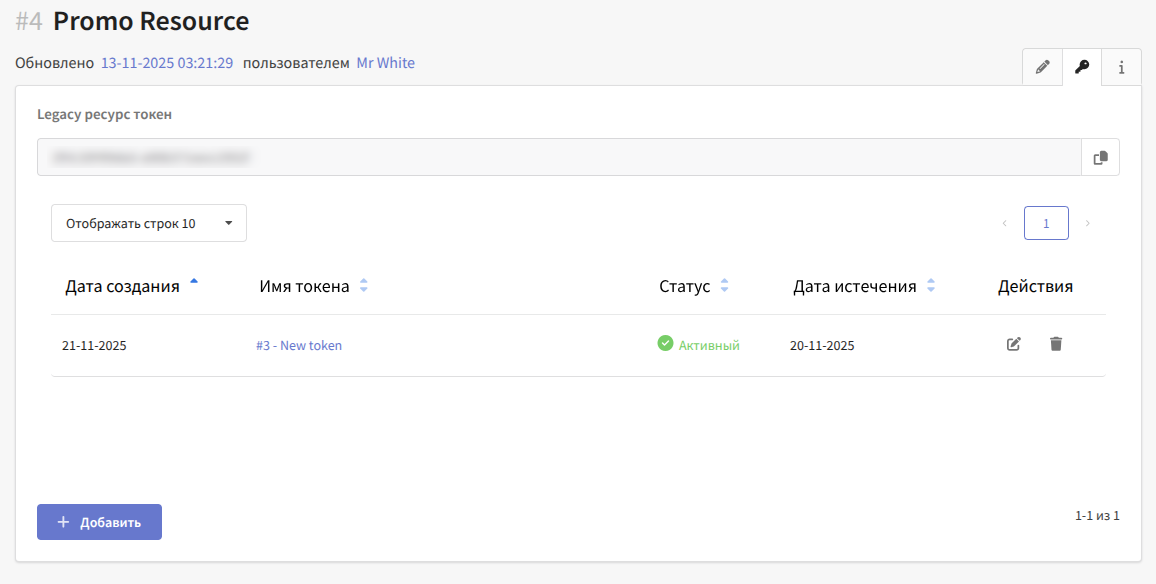
Task: Click the legacy token input field
Action: (x=558, y=157)
